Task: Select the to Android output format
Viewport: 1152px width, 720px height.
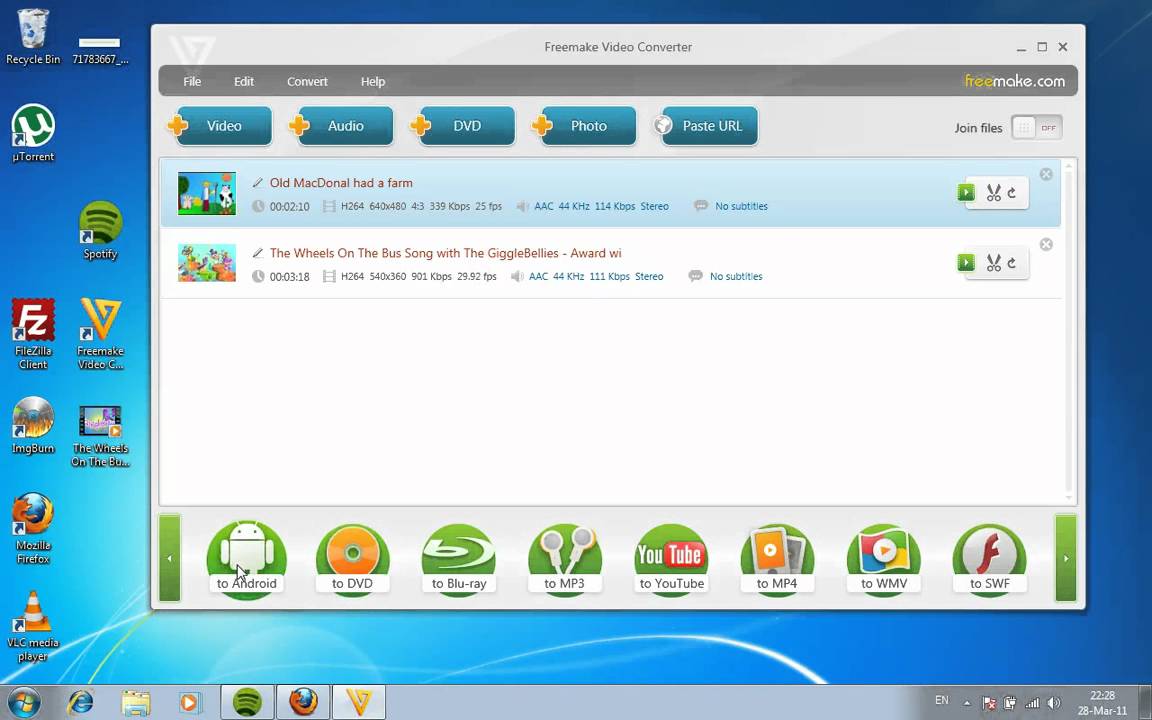Action: [247, 560]
